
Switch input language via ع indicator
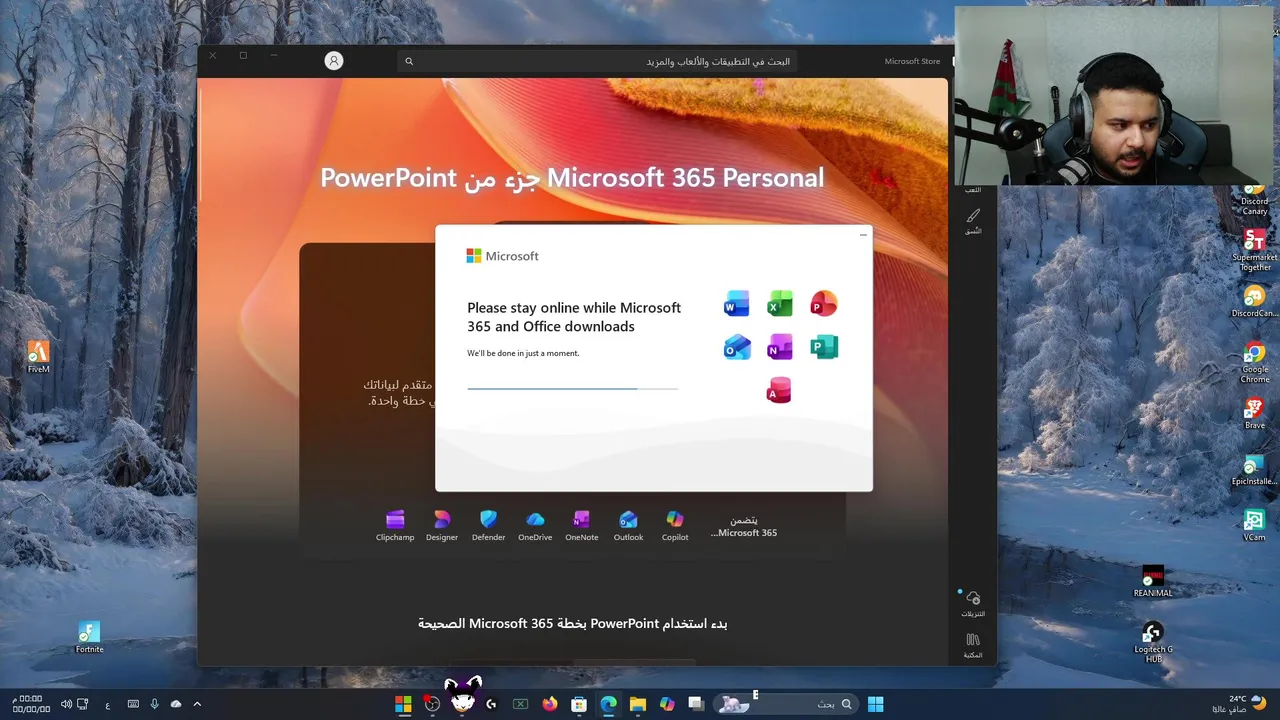[x=108, y=704]
